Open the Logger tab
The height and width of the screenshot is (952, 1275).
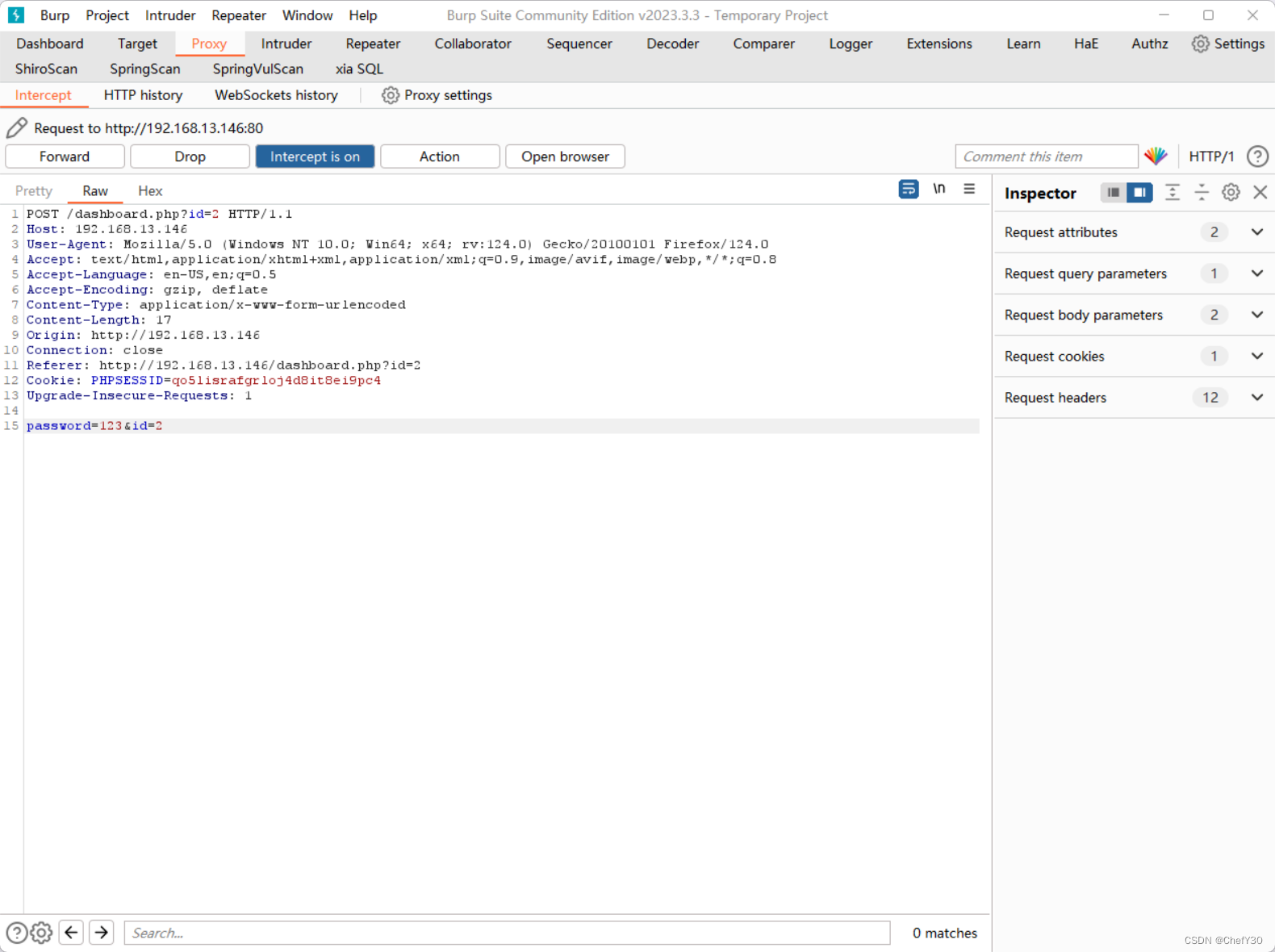(x=851, y=44)
